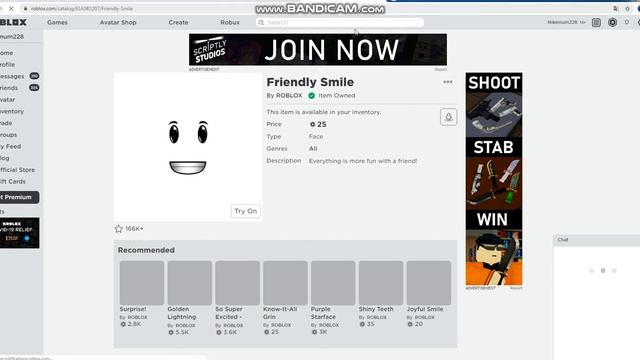Click into the Roblox search field

coord(340,22)
